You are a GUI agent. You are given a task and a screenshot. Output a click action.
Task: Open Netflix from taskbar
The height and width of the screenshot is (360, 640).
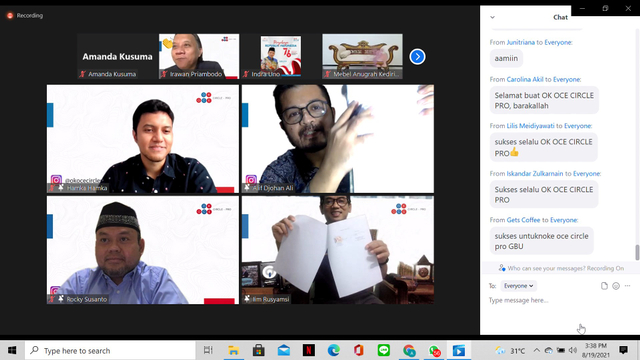coord(309,351)
